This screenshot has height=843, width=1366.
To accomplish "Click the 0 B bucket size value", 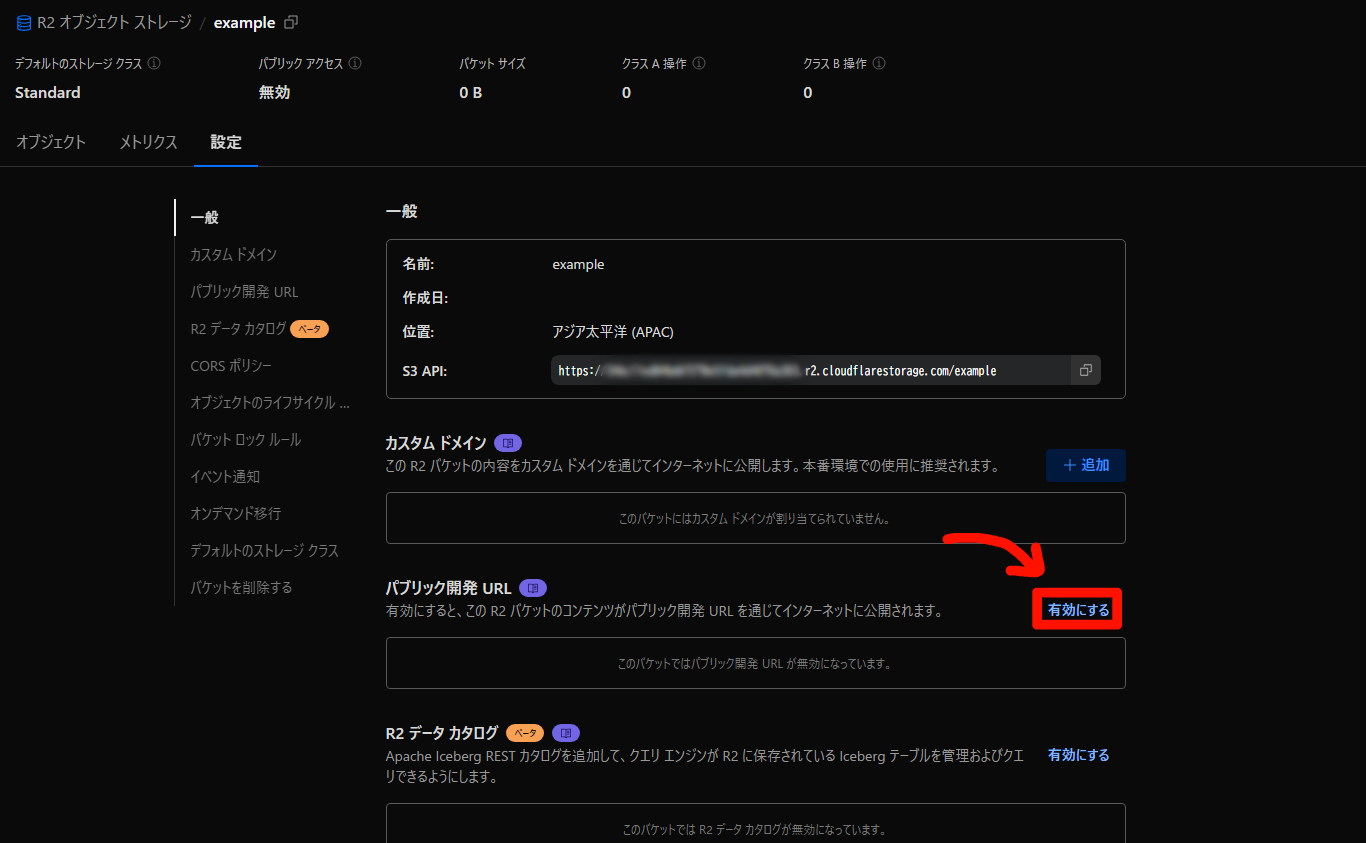I will (471, 92).
